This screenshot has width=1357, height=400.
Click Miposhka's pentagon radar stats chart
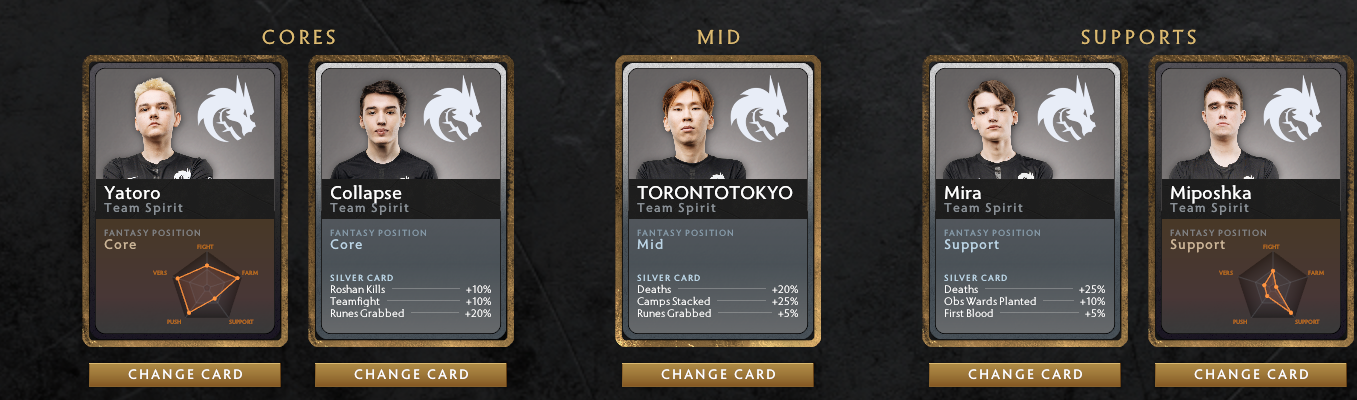[1273, 284]
